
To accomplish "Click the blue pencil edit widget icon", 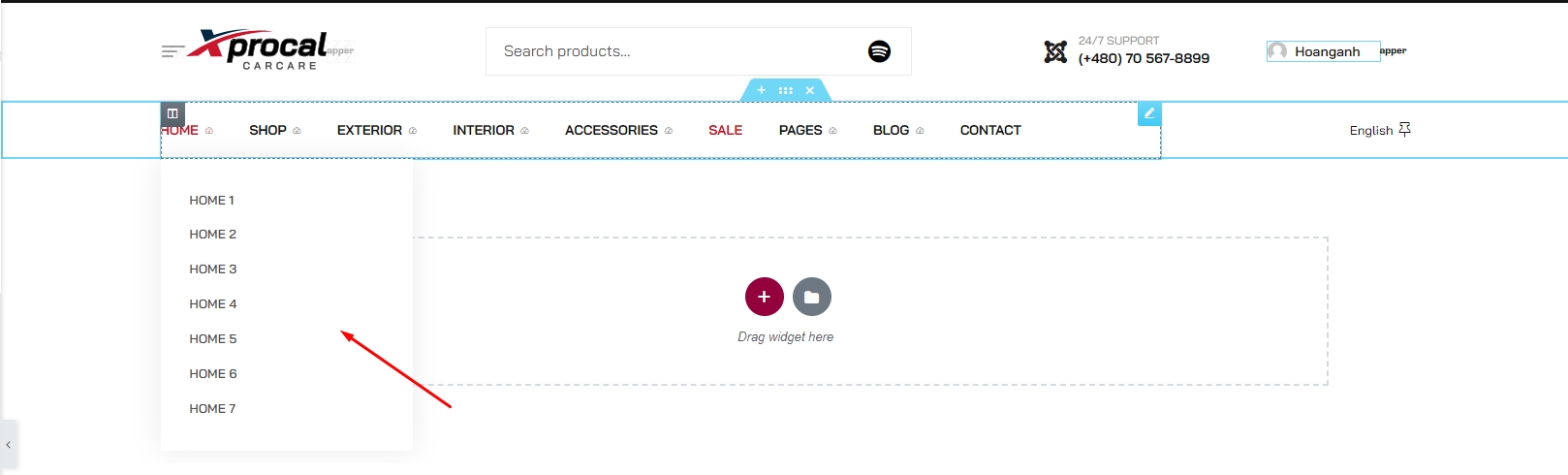I will [x=1148, y=113].
